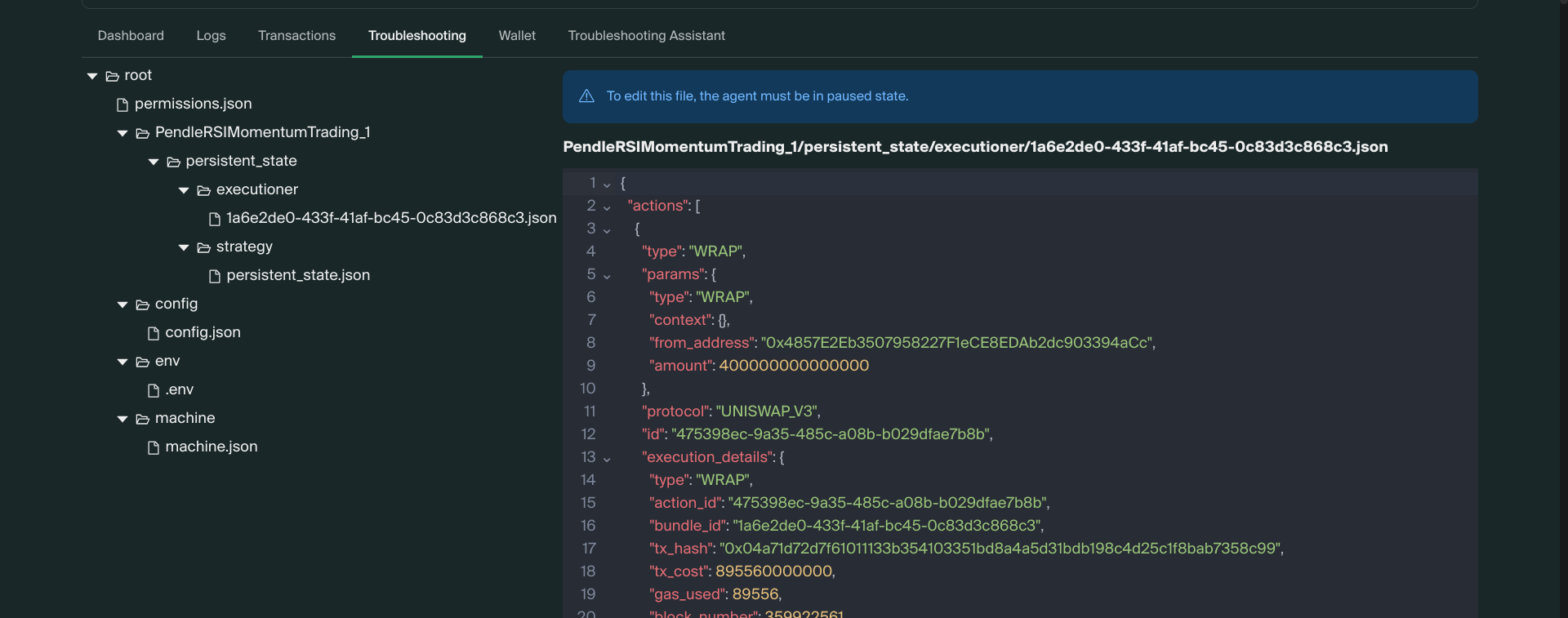The height and width of the screenshot is (618, 1568).
Task: Select the strategy folder label
Action: (244, 247)
